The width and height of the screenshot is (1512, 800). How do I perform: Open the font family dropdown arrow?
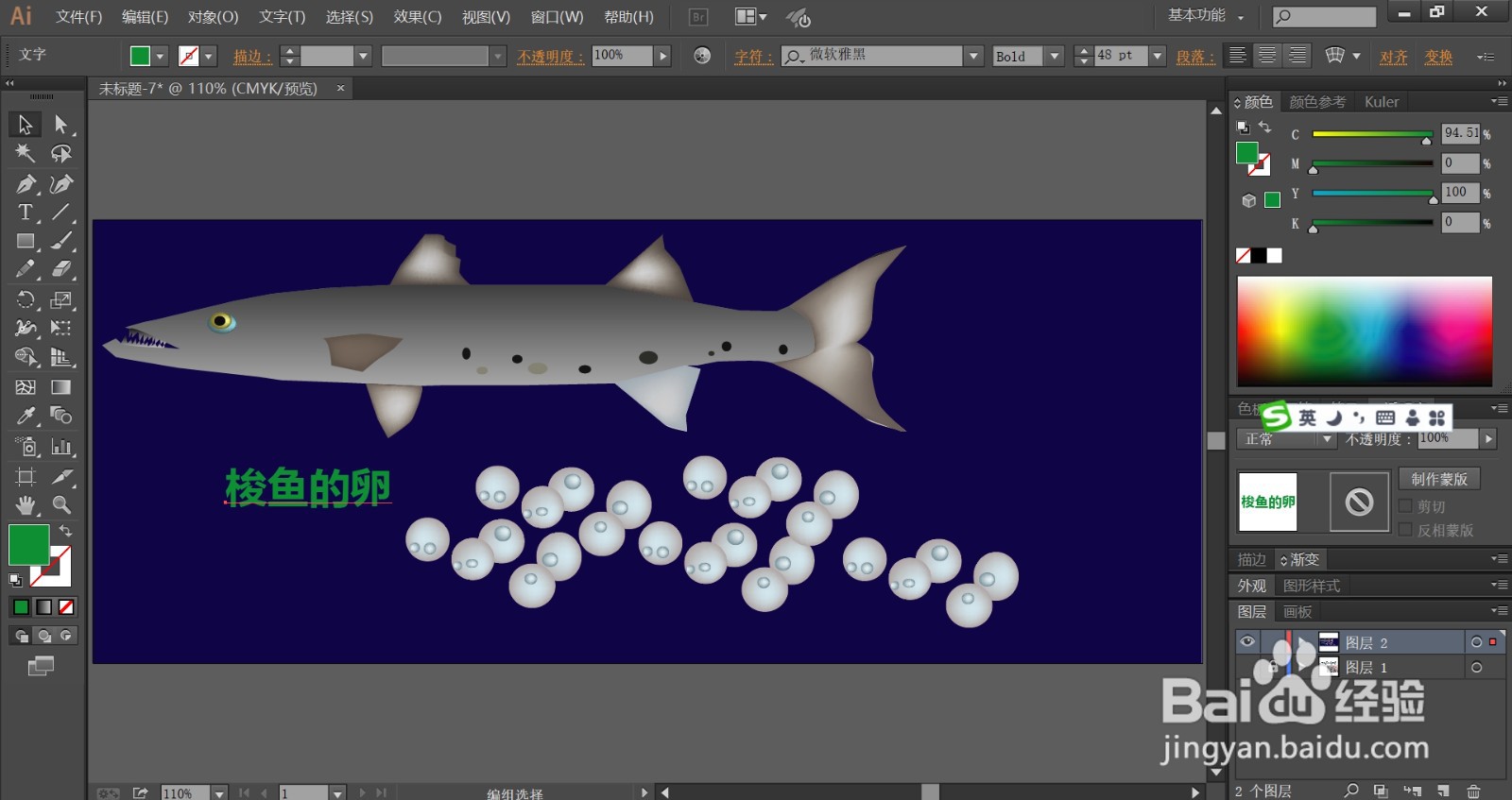973,57
